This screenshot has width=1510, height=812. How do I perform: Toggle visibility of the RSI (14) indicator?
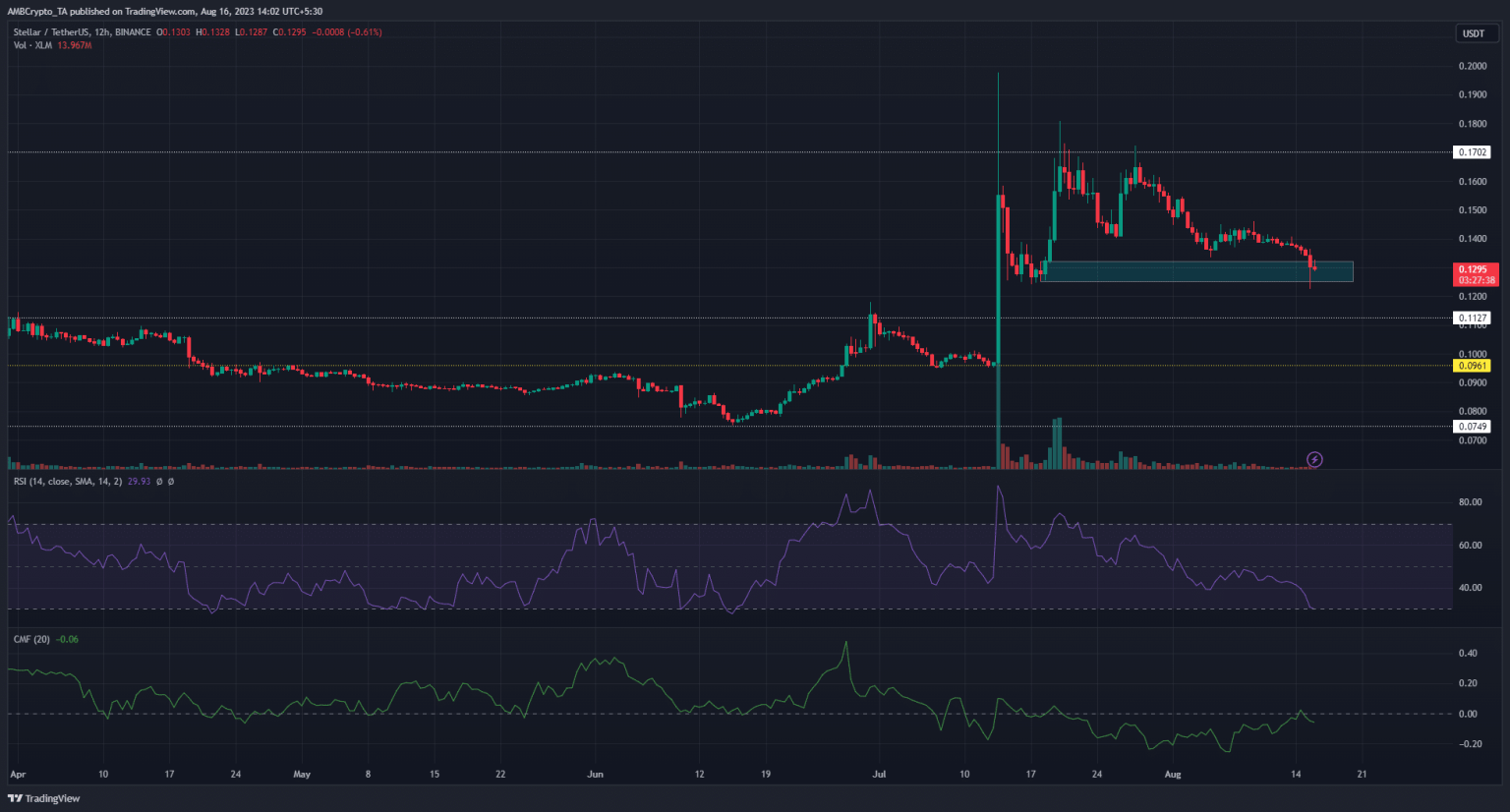[x=69, y=483]
